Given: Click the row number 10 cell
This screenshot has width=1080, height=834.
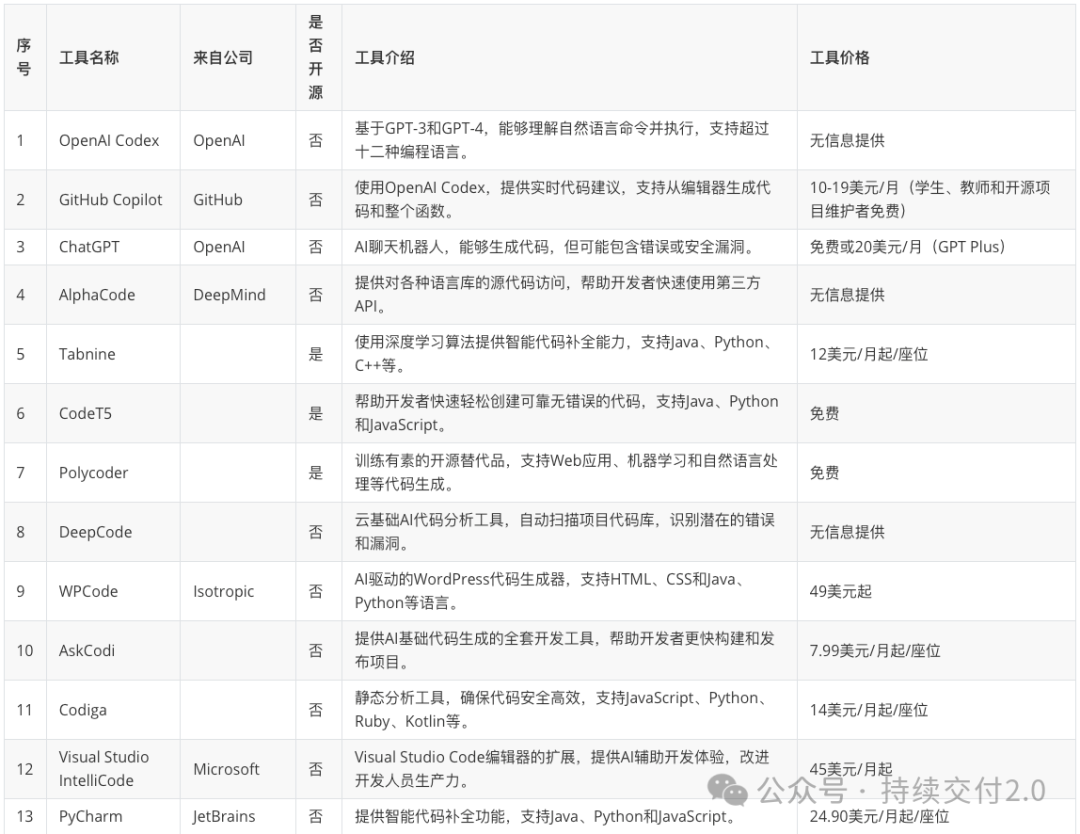Looking at the screenshot, I should click(x=25, y=650).
